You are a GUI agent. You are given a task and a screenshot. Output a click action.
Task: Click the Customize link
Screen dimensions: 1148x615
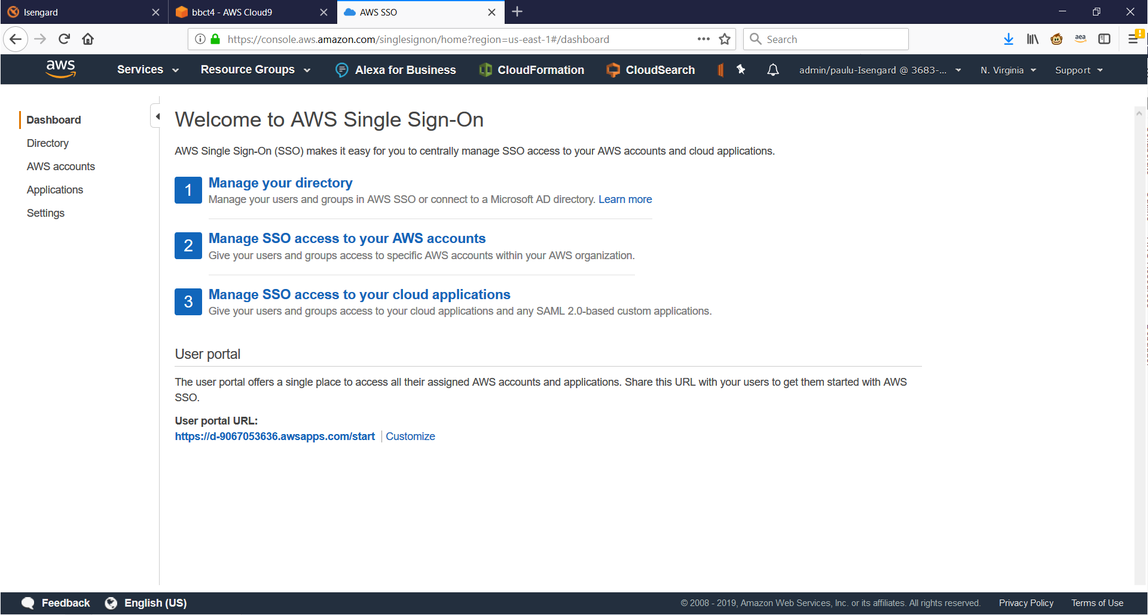coord(410,436)
